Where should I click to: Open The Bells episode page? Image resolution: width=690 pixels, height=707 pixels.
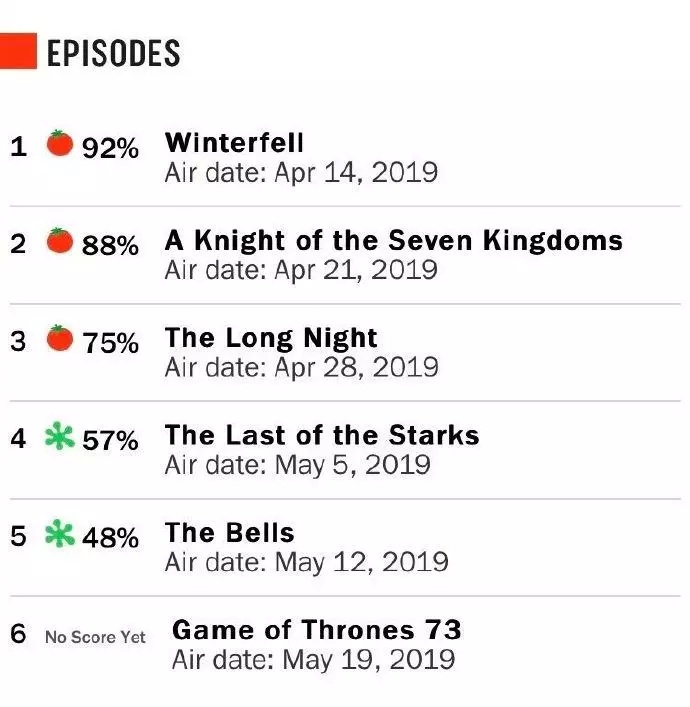230,533
